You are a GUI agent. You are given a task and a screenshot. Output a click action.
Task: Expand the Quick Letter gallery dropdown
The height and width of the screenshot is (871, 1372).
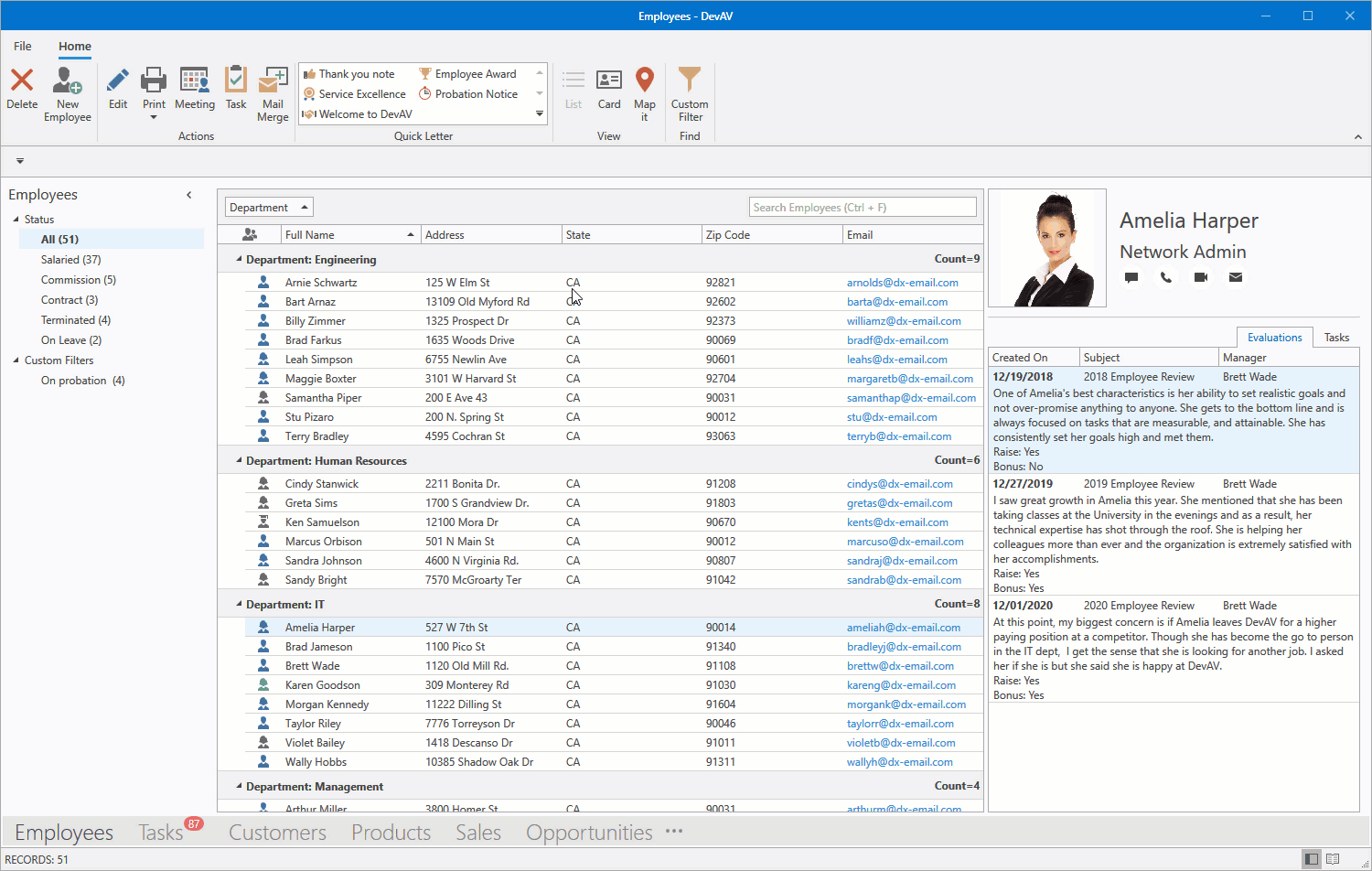click(540, 113)
